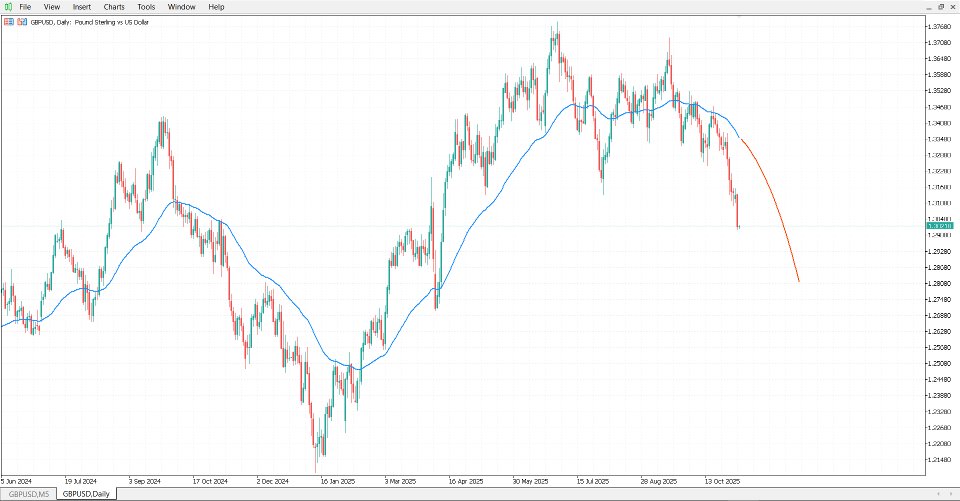Show the Tools menu
960x501 pixels.
click(x=146, y=6)
